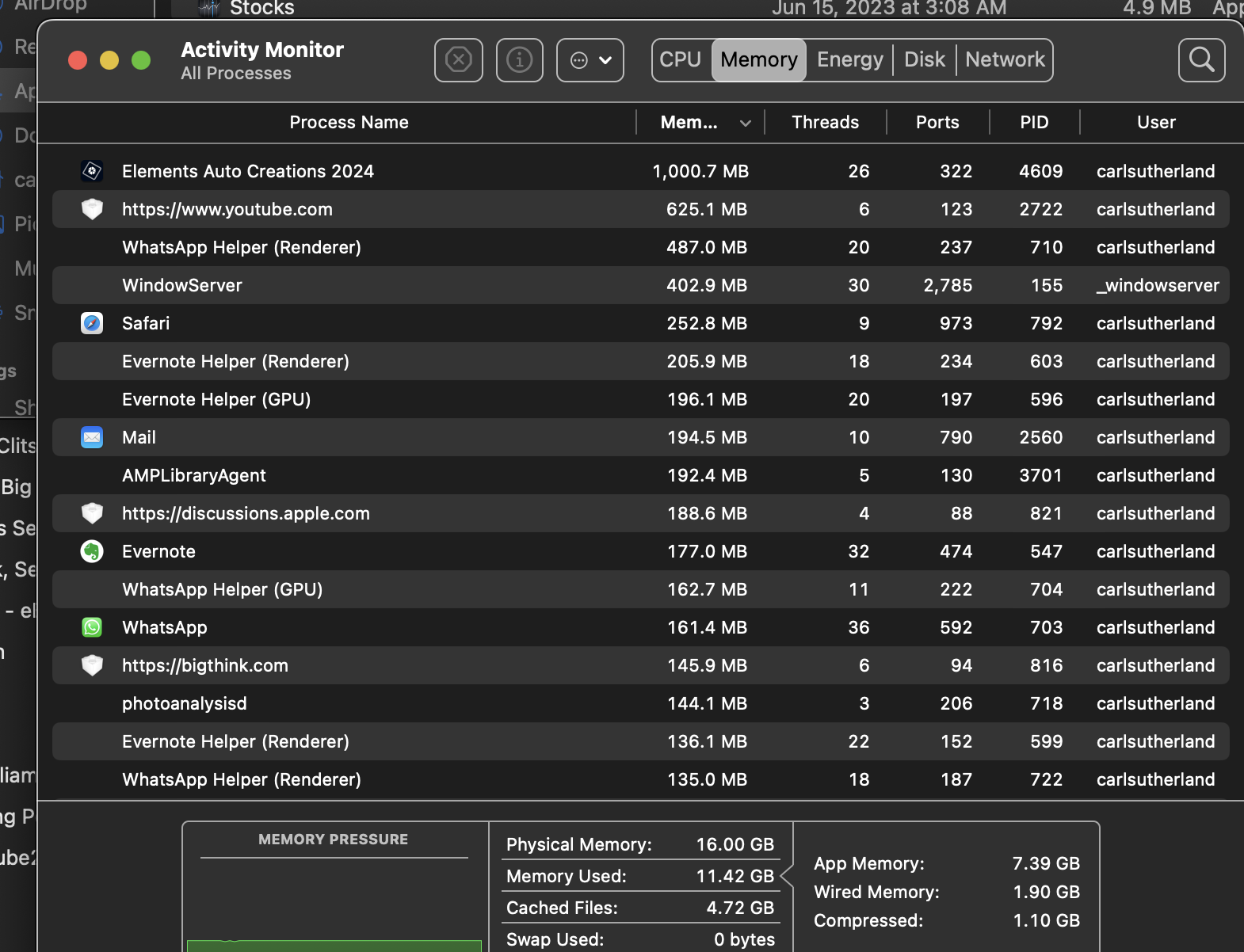
Task: Select the Evernote process name
Action: (x=158, y=551)
